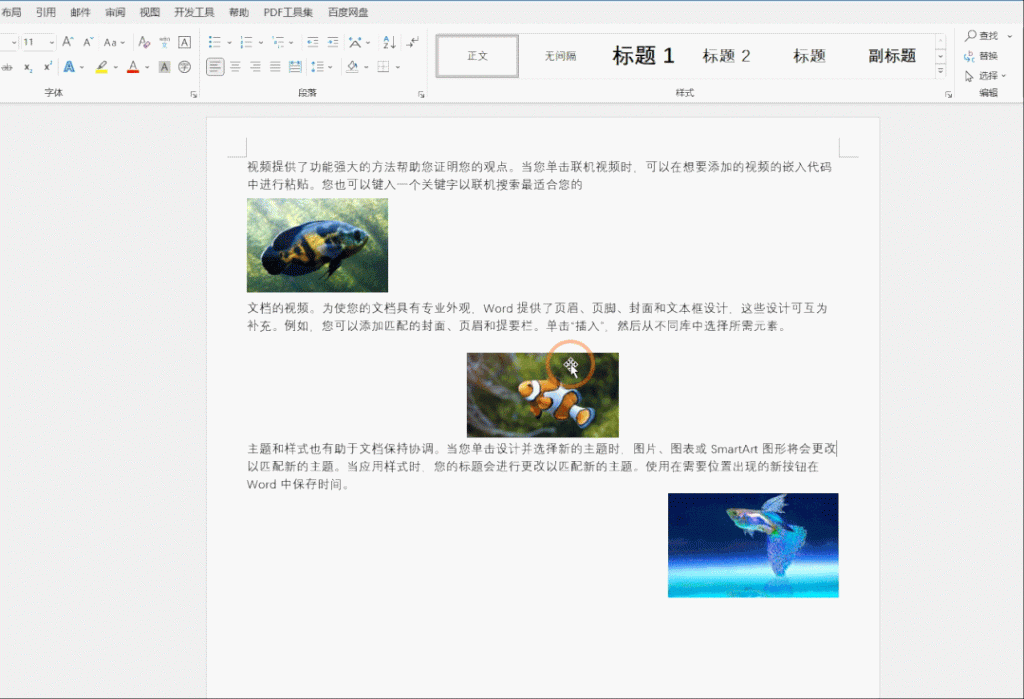Open the 帮助 ribbon tab

[x=239, y=12]
